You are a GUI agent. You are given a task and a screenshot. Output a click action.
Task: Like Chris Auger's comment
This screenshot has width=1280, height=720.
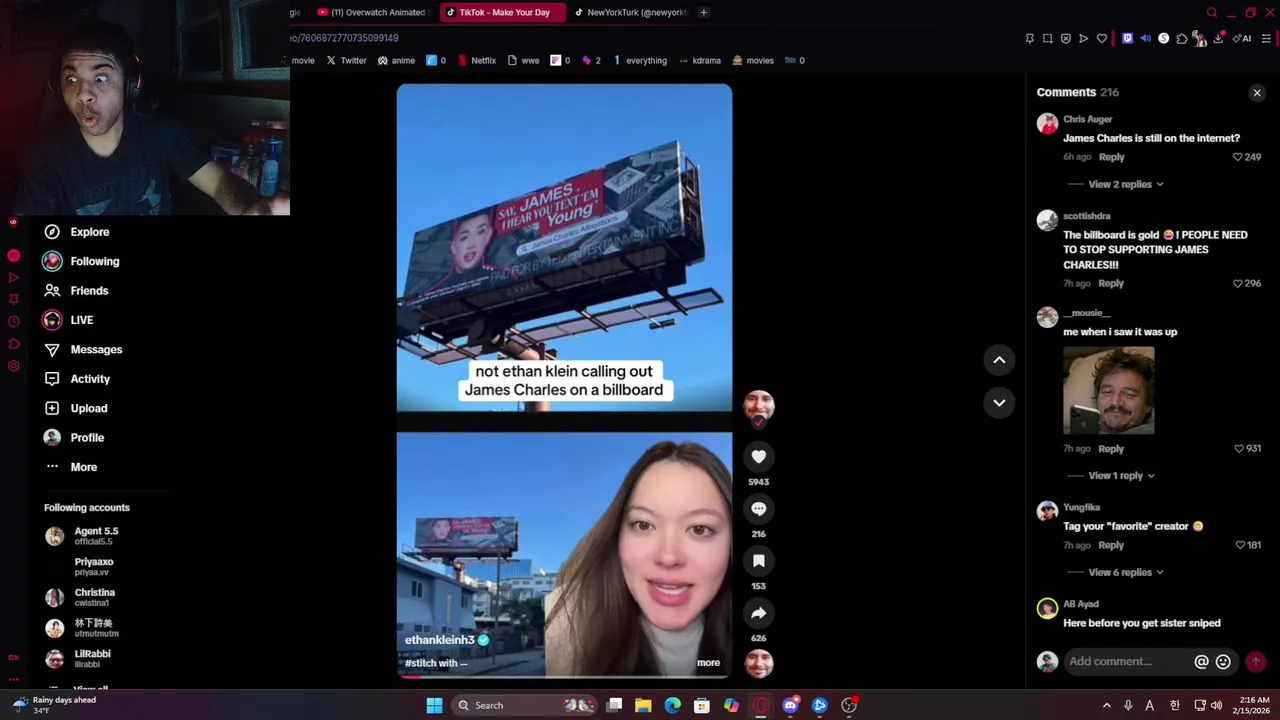tap(1237, 157)
